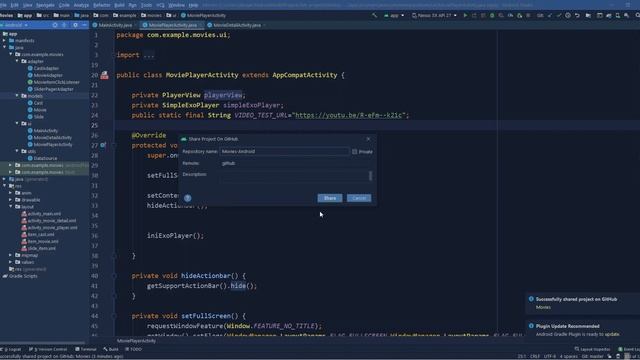
Task: Open the app run configuration dropdown
Action: point(394,16)
